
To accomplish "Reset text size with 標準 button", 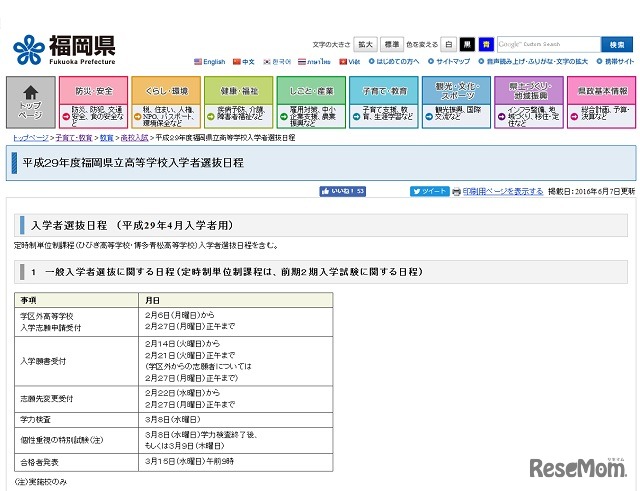I will 392,44.
